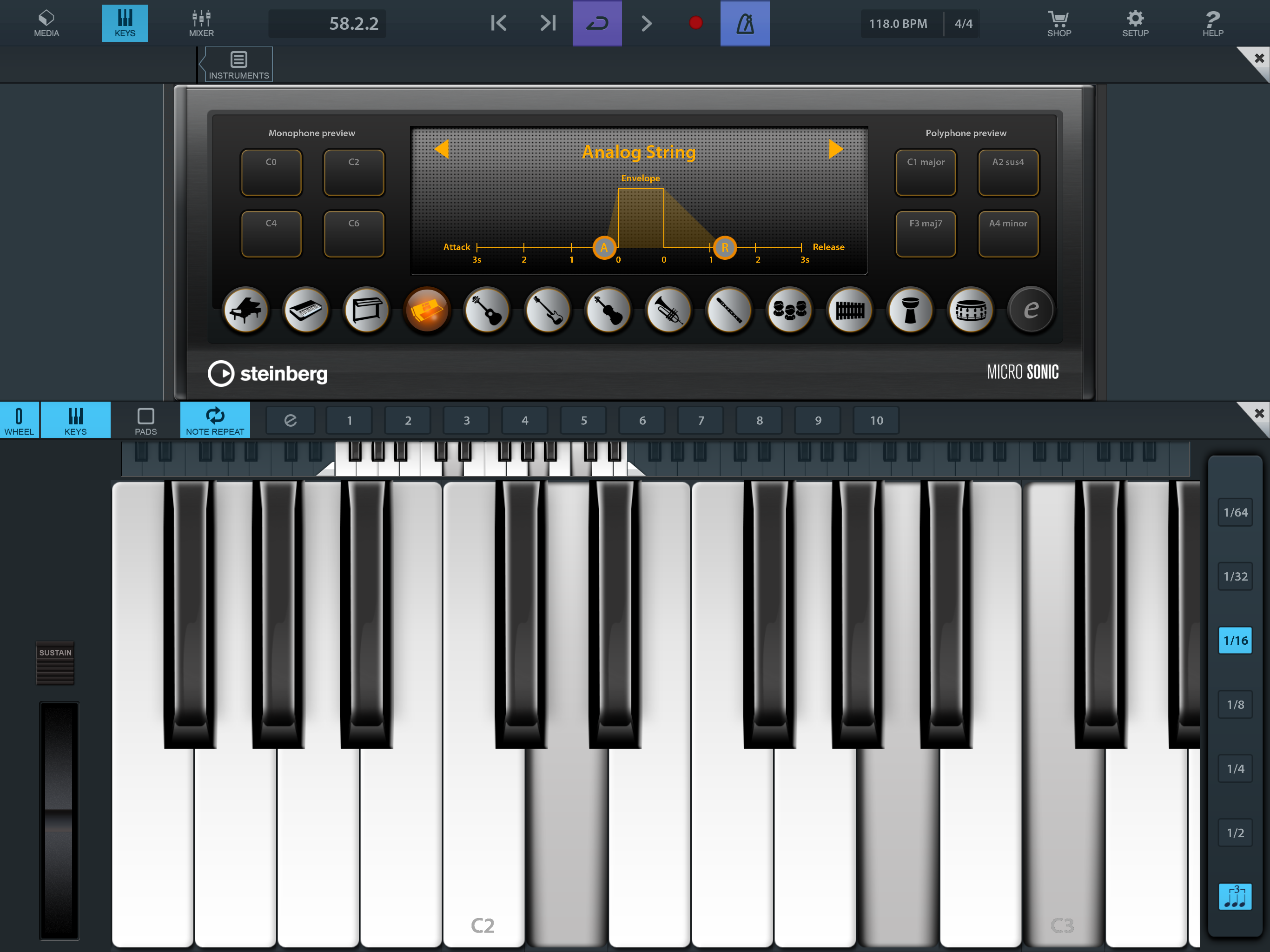Toggle the metronome click
1270x952 pixels.
745,23
